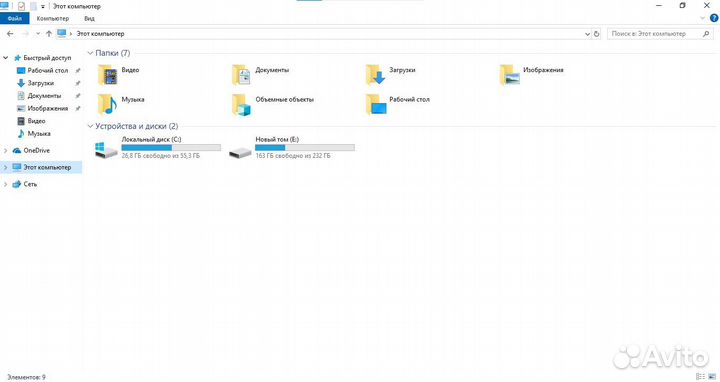Select Сеть in navigation pane
720x382 pixels.
pyautogui.click(x=25, y=184)
